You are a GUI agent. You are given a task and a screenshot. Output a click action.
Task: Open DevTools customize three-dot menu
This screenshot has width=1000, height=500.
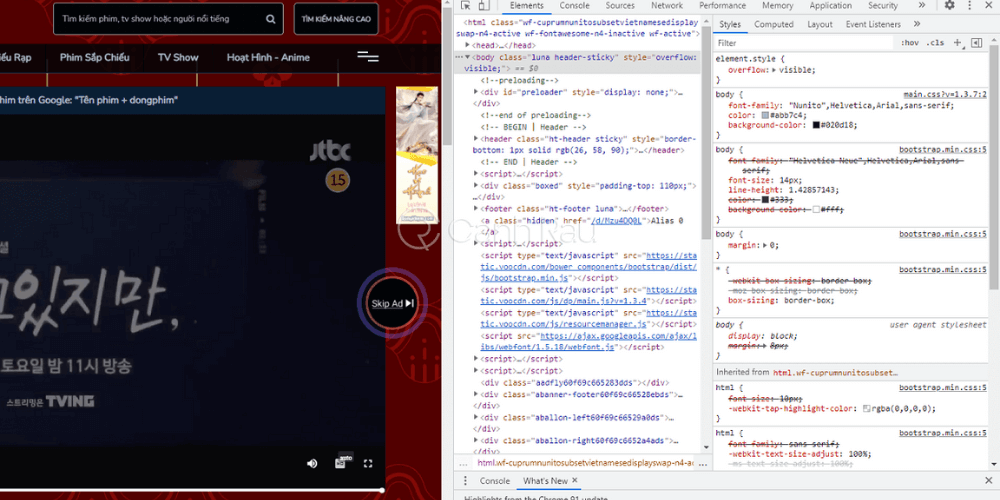[967, 5]
